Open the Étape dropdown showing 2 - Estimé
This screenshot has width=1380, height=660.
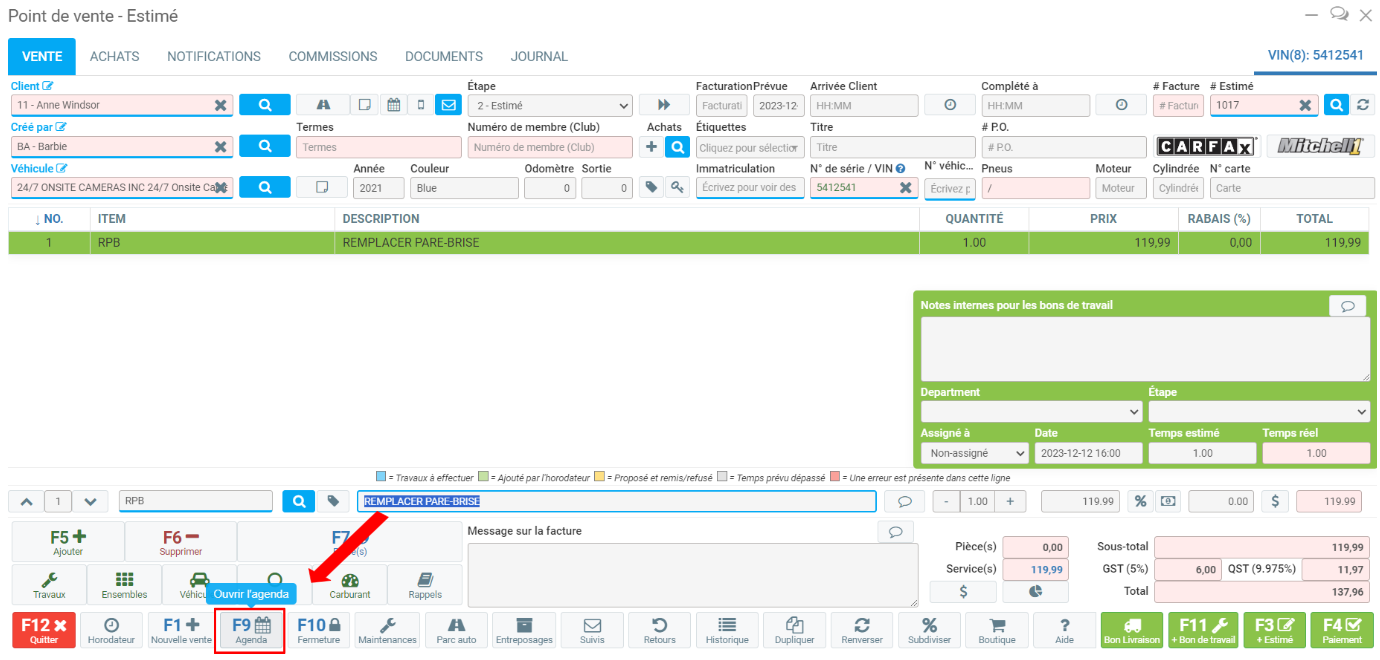tap(550, 105)
